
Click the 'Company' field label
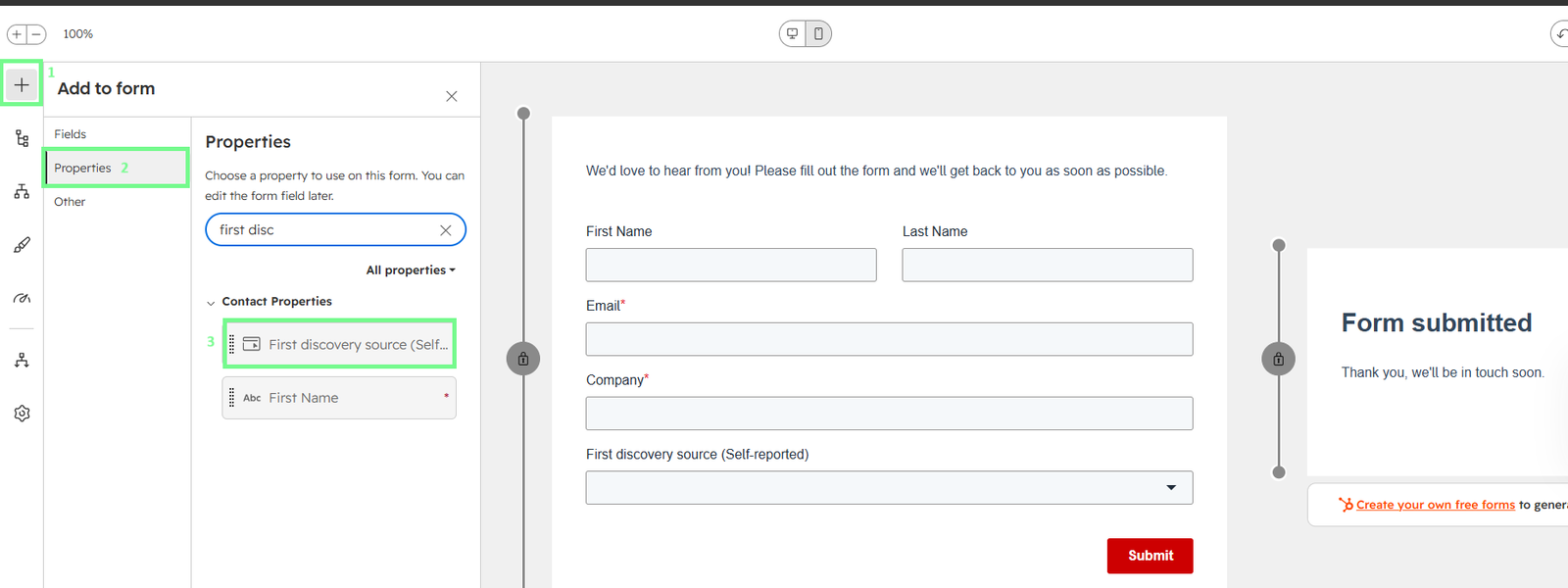click(x=615, y=380)
